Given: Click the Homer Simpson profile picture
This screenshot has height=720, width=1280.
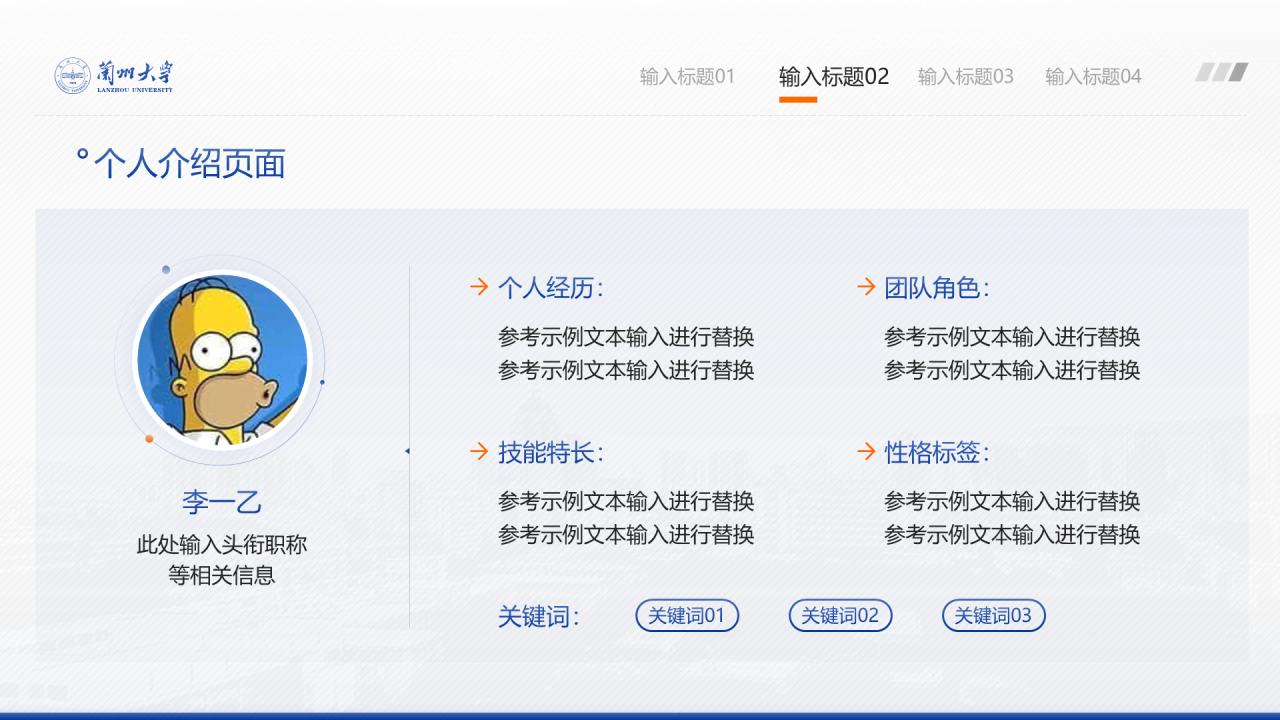Looking at the screenshot, I should point(223,358).
